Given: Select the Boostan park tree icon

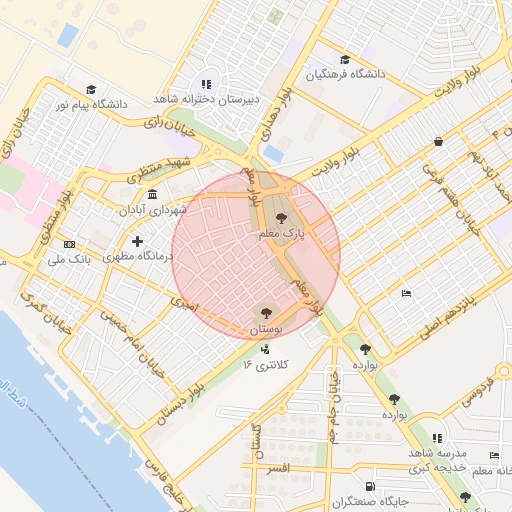Looking at the screenshot, I should pyautogui.click(x=266, y=313).
